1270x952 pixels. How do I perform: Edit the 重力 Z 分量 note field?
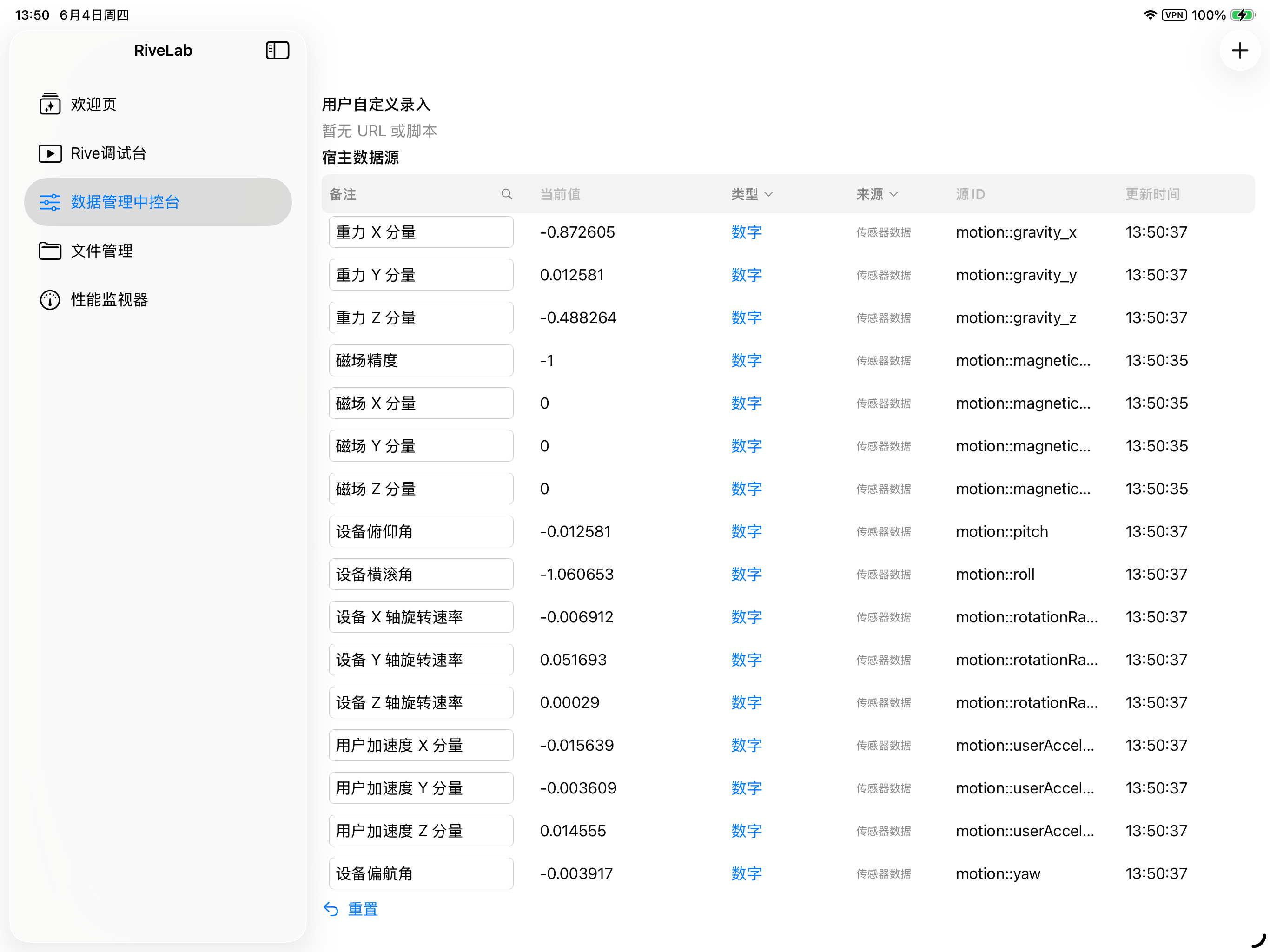[x=421, y=317]
